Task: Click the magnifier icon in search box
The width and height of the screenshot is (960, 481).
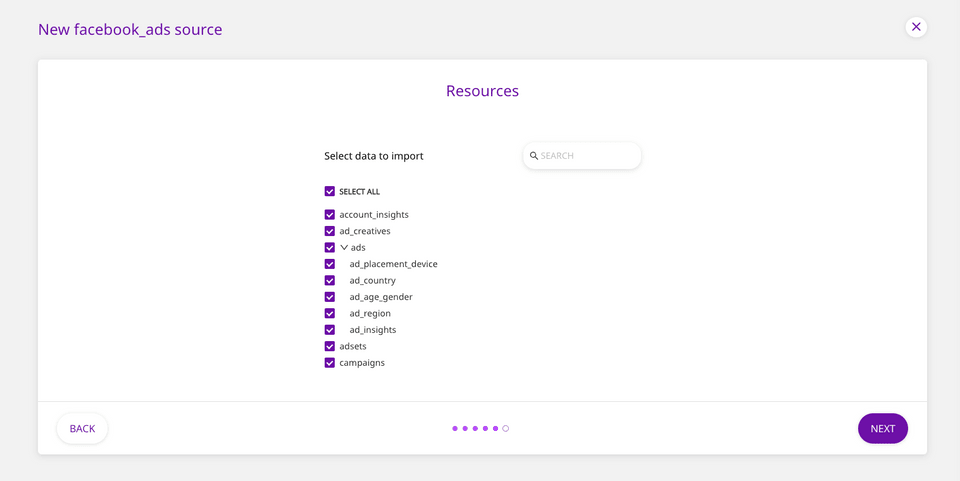Action: (534, 156)
